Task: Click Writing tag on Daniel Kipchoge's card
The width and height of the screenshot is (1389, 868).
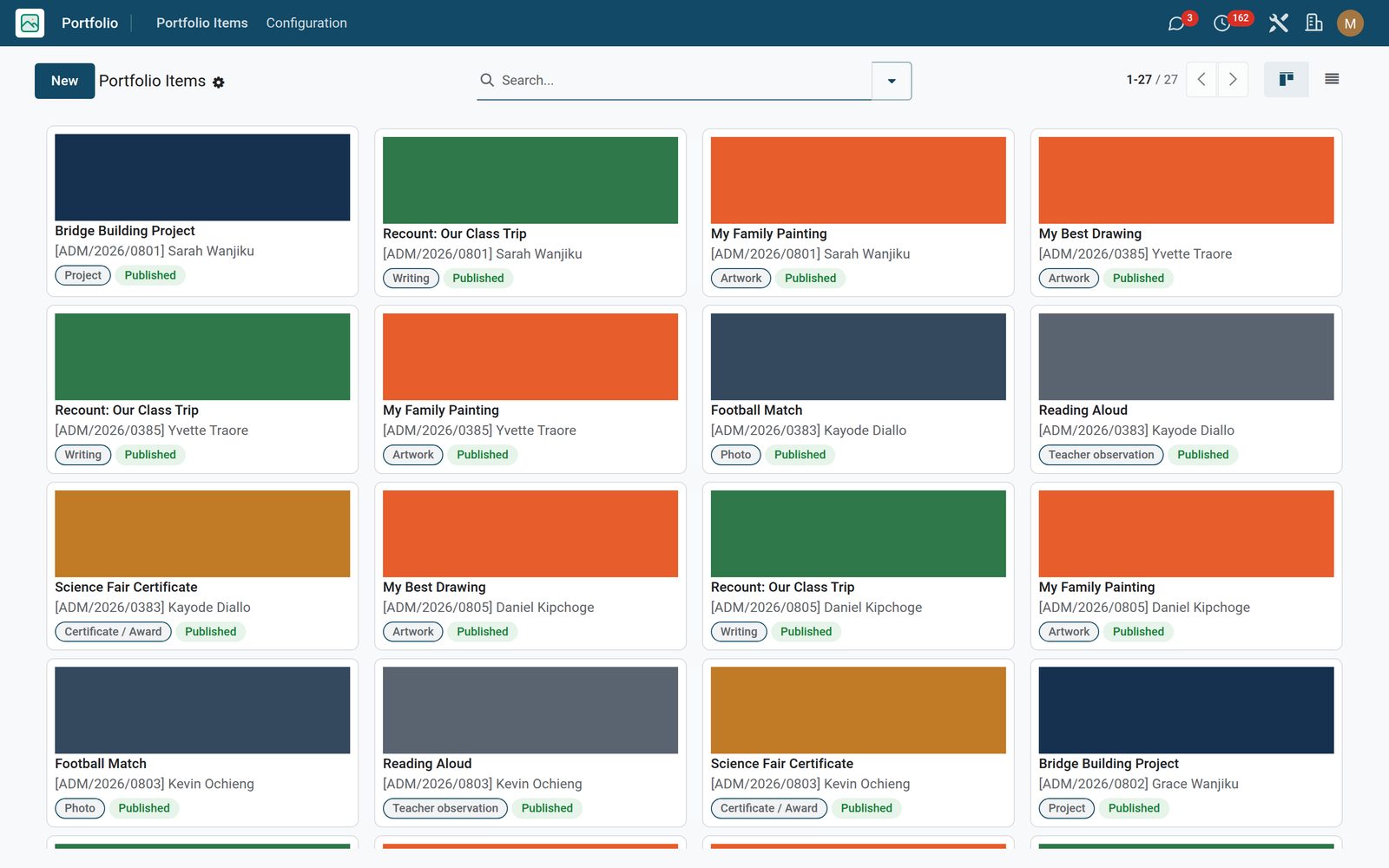Action: [x=739, y=632]
